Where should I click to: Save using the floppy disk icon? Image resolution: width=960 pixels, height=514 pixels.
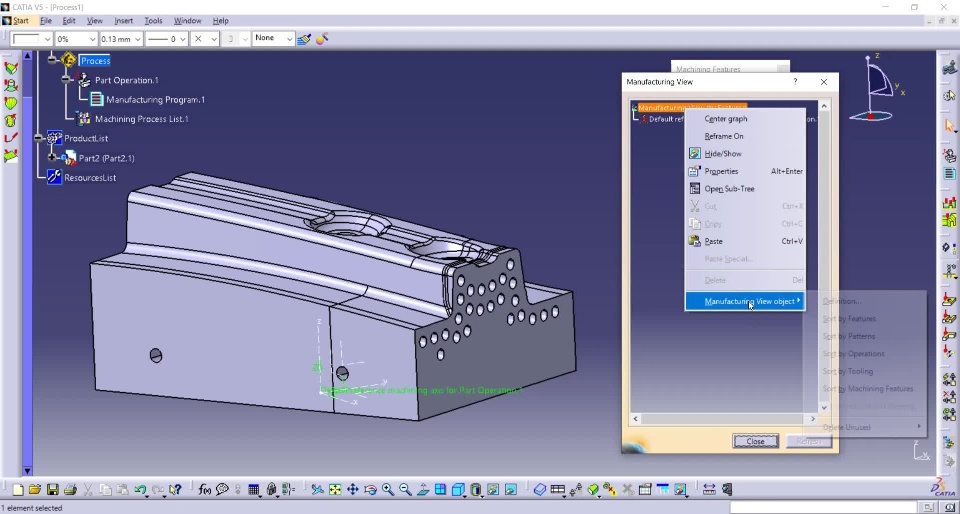click(x=53, y=490)
